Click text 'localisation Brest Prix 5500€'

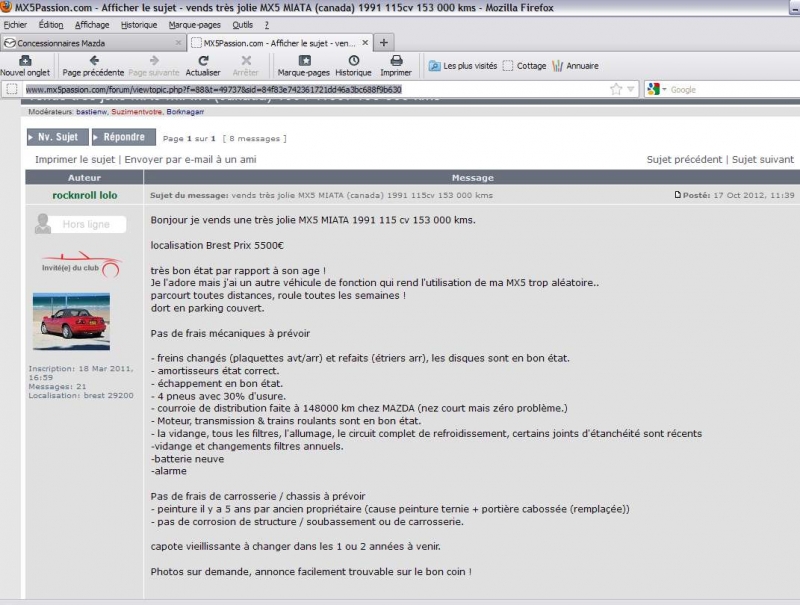(x=217, y=245)
